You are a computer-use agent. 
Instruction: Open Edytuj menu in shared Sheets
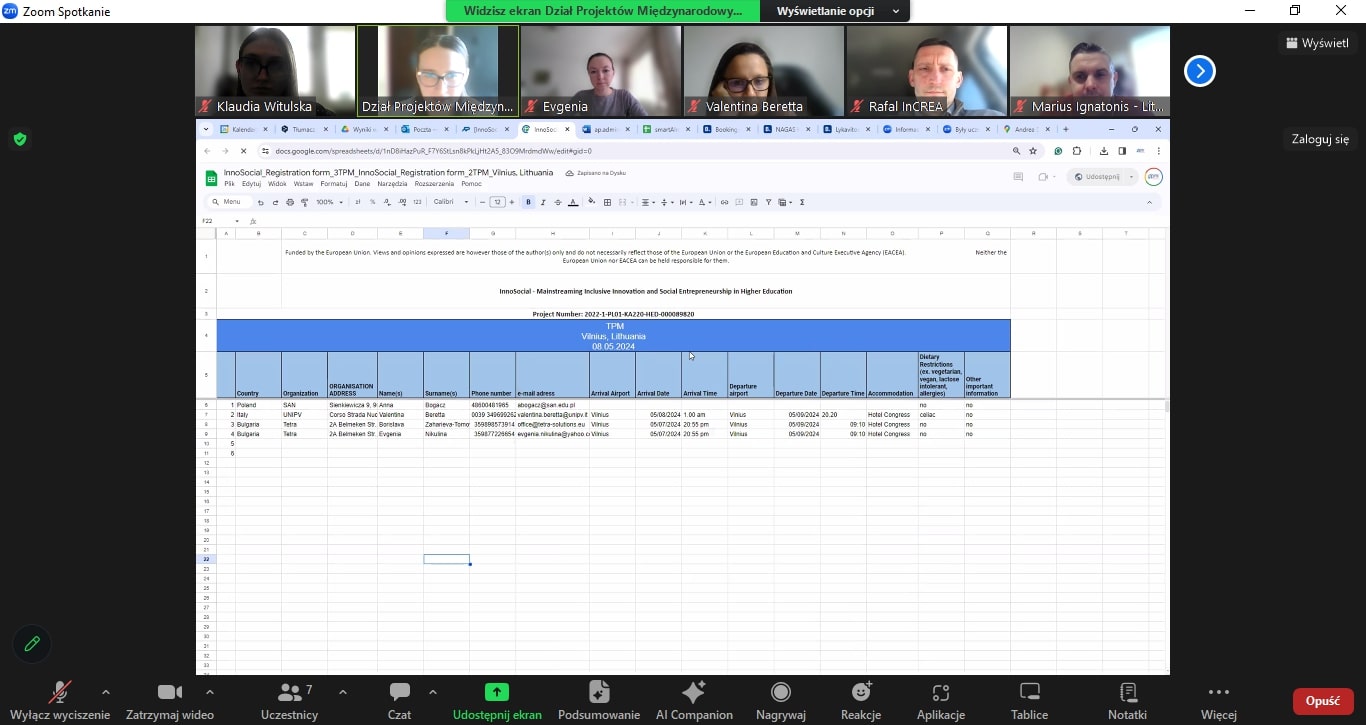click(251, 184)
